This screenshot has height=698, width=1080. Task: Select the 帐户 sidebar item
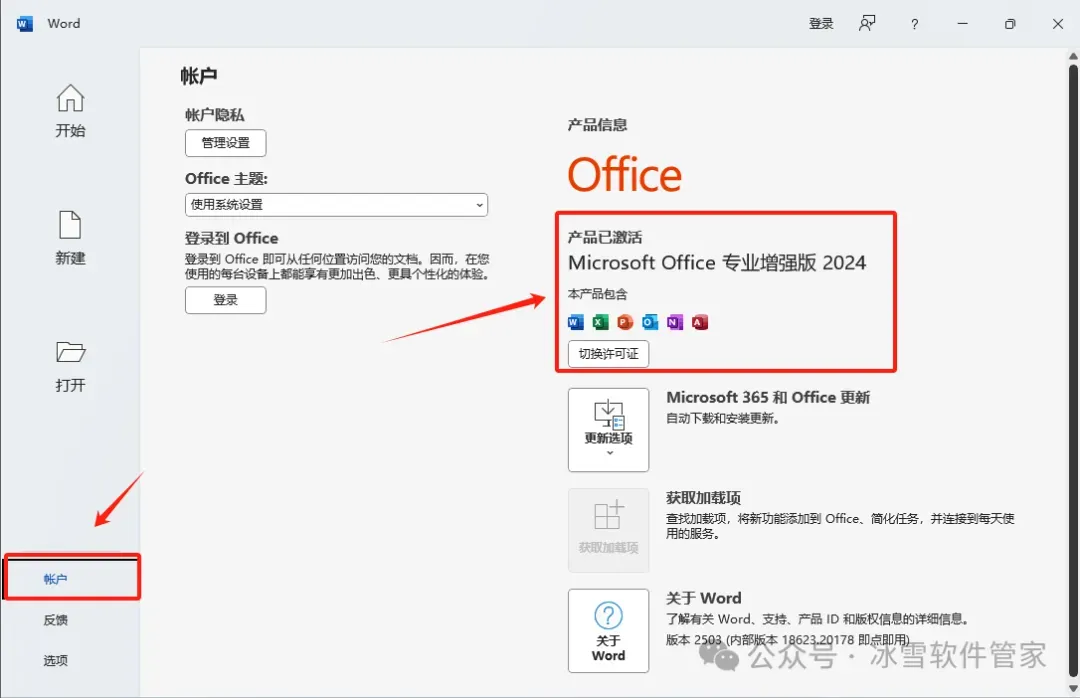(x=72, y=579)
